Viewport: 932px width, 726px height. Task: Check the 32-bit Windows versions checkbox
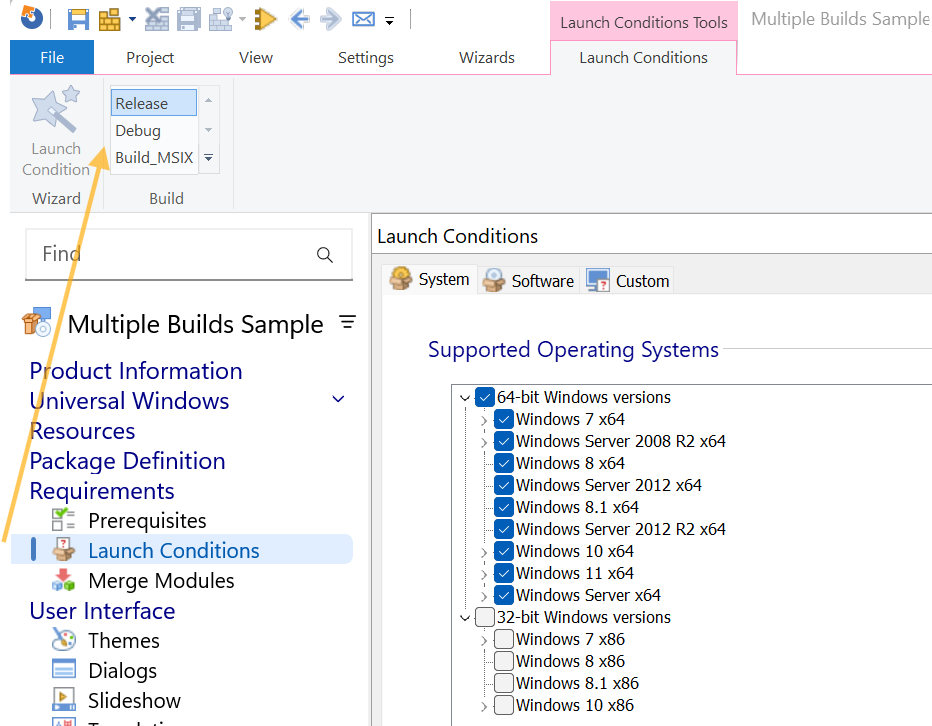point(484,617)
